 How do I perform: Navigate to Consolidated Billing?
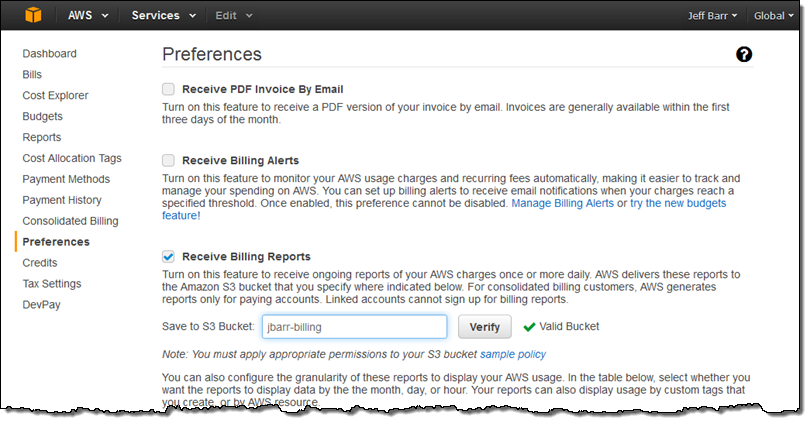pyautogui.click(x=70, y=221)
